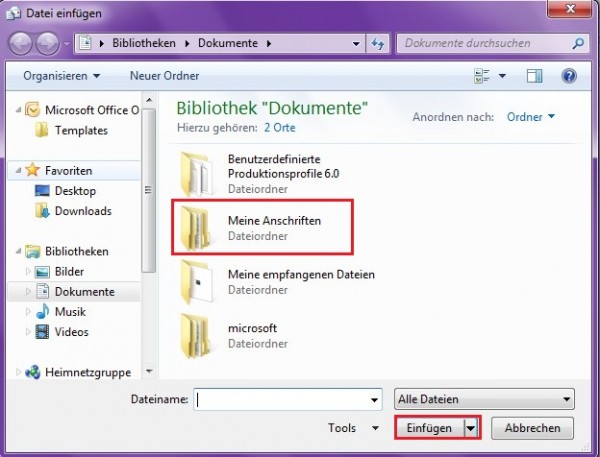This screenshot has height=457, width=600.
Task: Collapse the Favoriten section
Action: click(x=18, y=171)
